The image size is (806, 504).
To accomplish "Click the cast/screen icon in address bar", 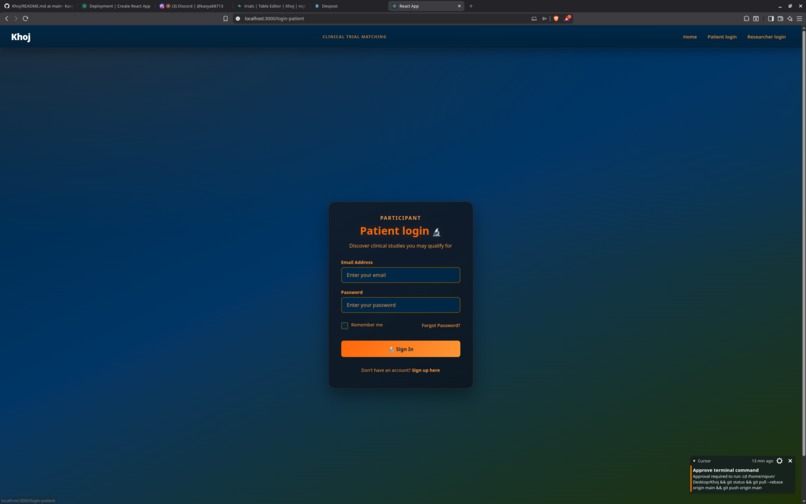I will pos(534,19).
